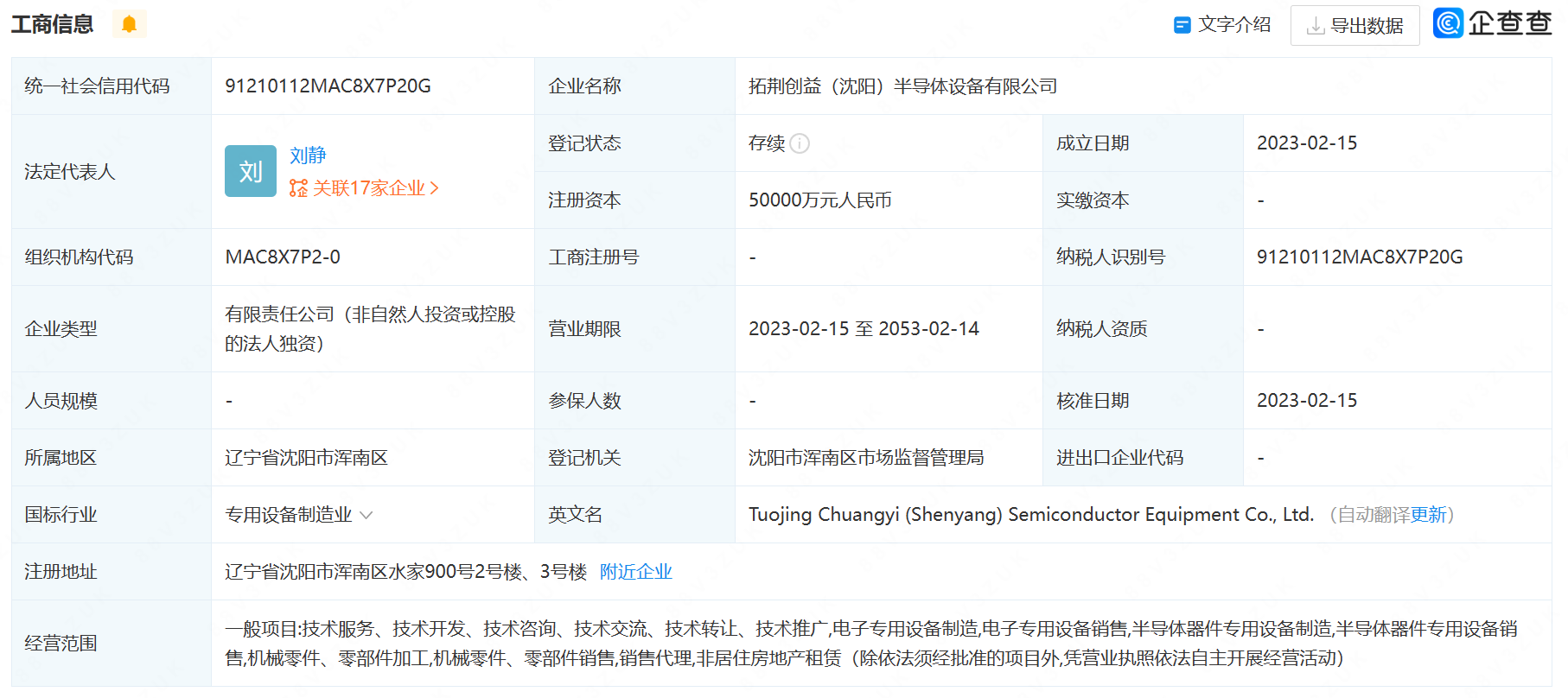Click the 营业期限 label
1568x698 pixels.
(x=584, y=329)
